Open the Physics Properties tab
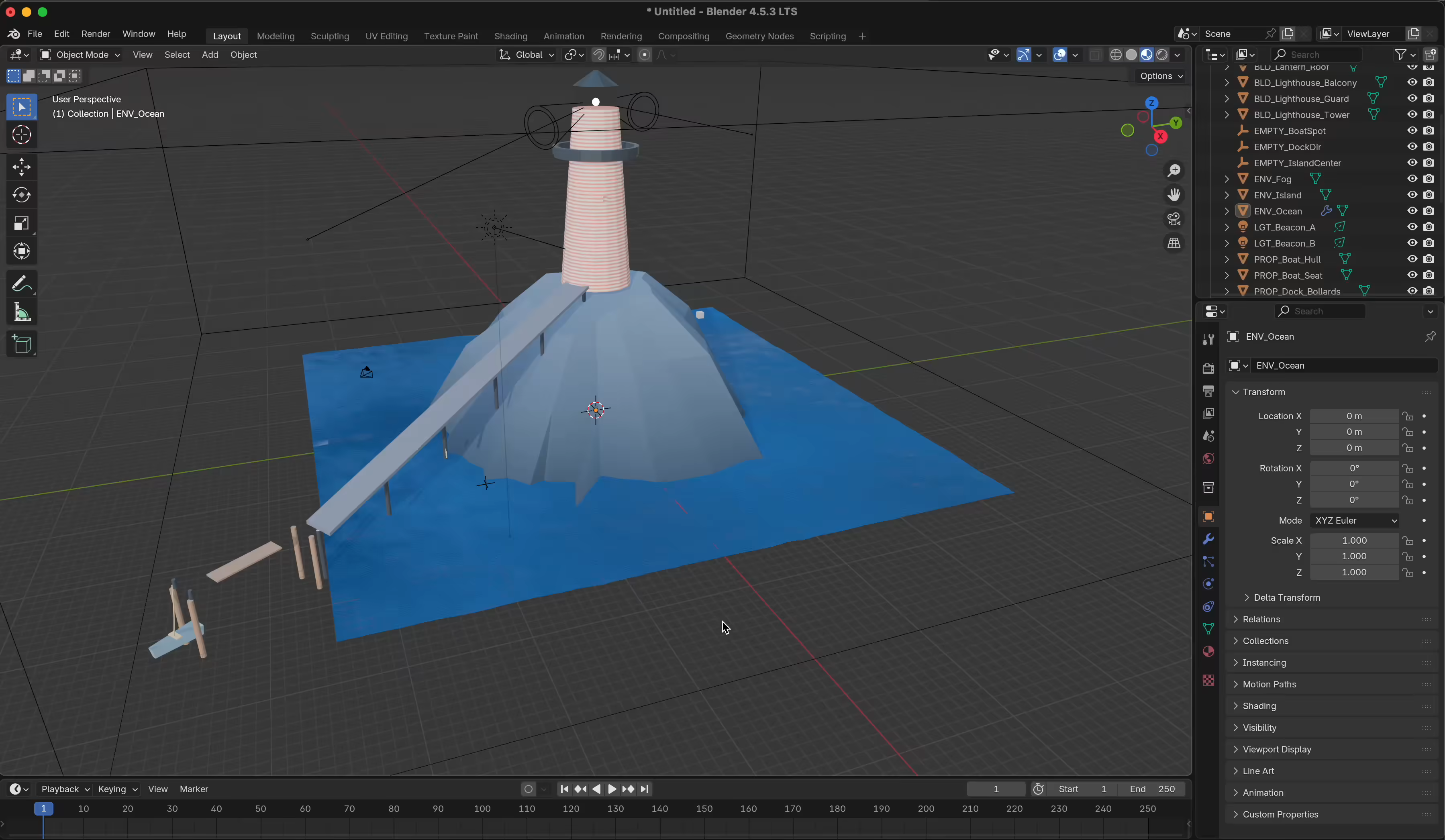 (x=1208, y=584)
